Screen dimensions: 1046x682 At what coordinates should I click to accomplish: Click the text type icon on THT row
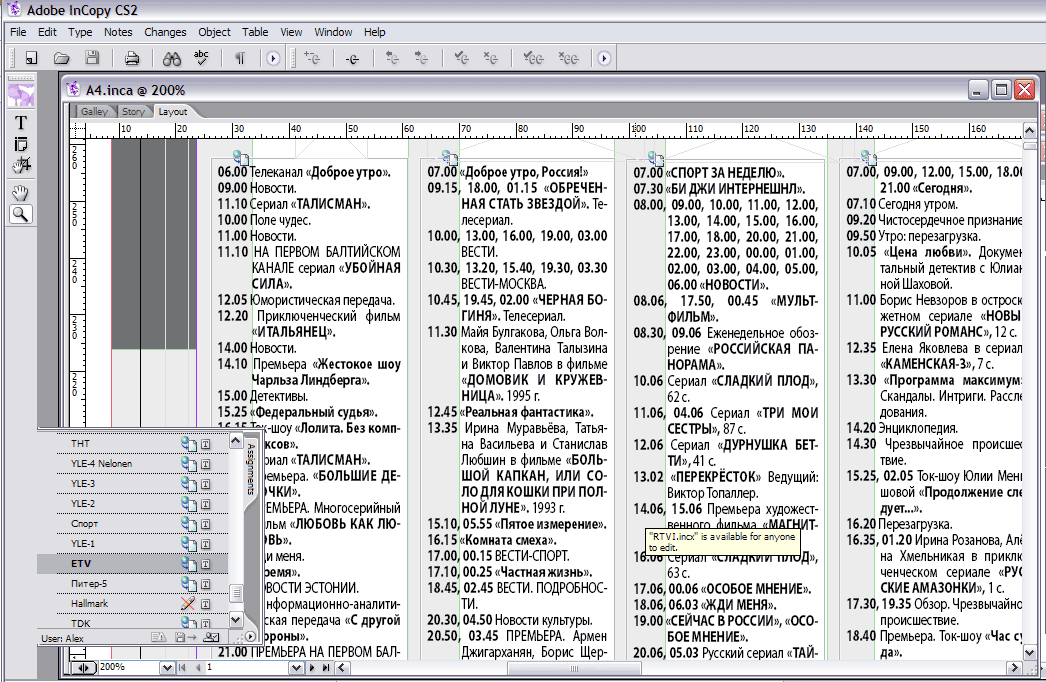tap(205, 444)
